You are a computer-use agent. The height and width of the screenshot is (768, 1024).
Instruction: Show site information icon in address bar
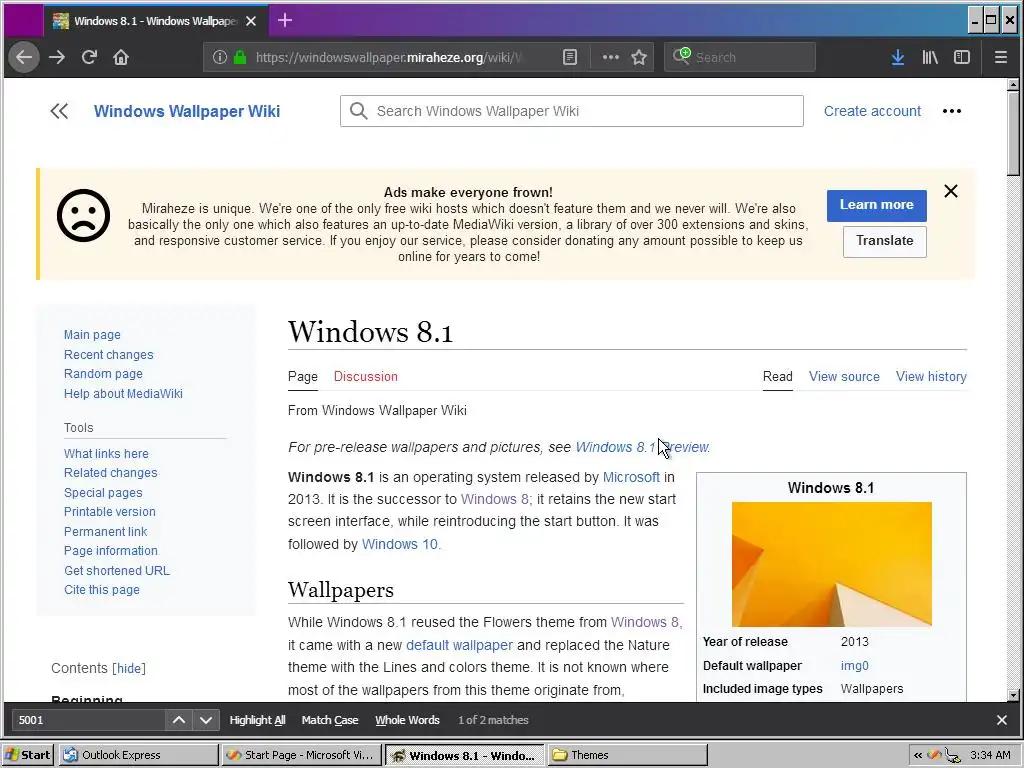click(x=220, y=57)
